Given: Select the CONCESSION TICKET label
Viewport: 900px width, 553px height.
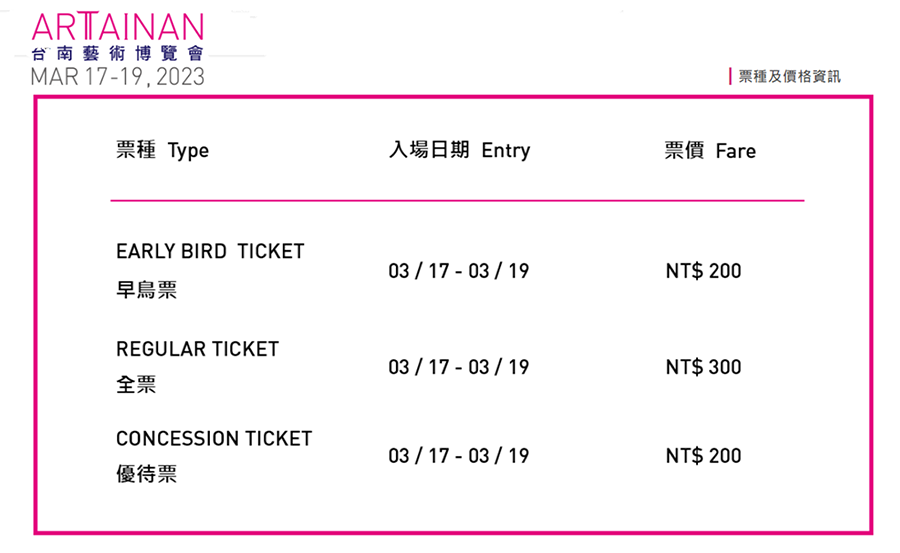Looking at the screenshot, I should [x=214, y=439].
